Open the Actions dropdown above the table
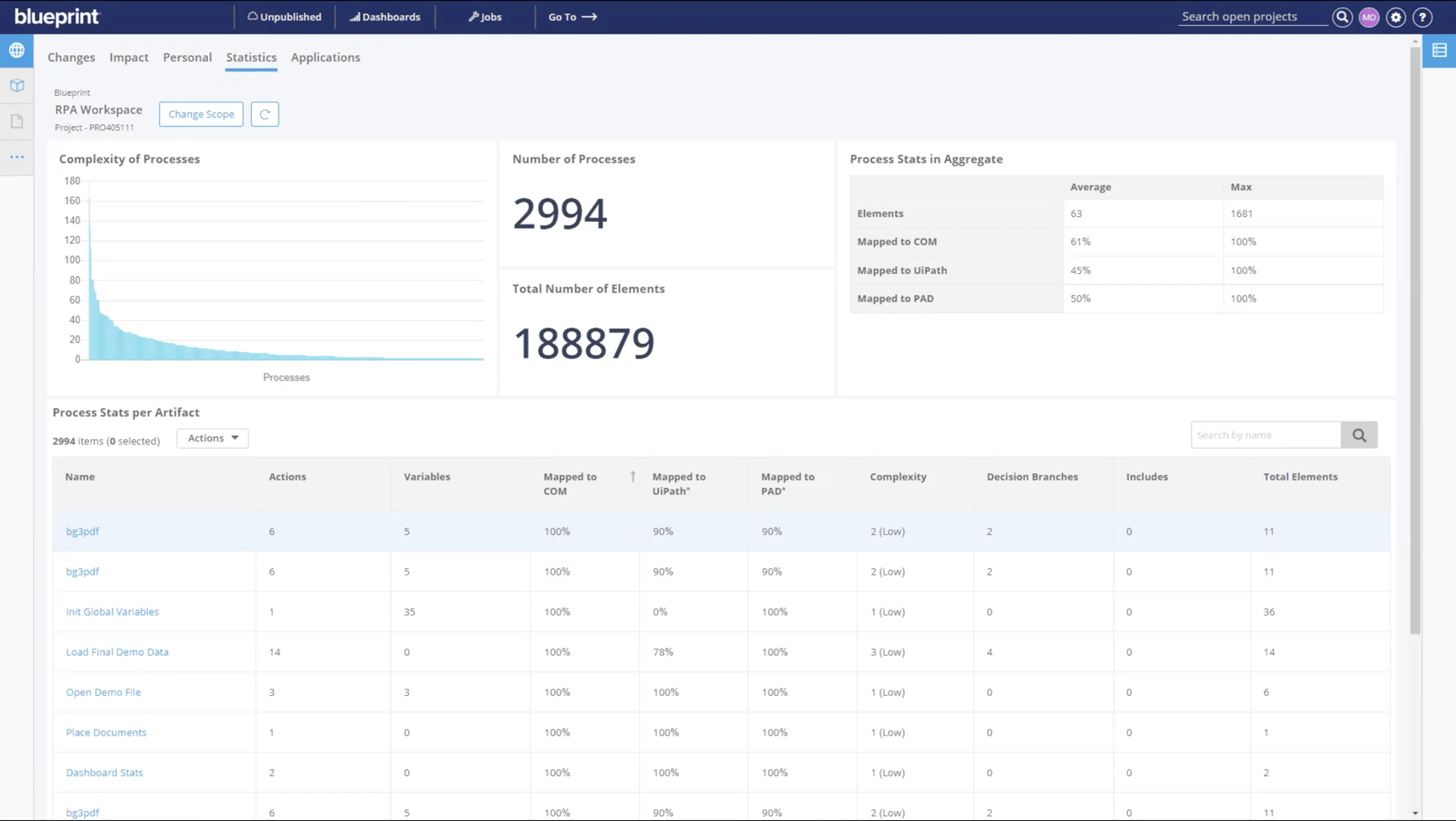Viewport: 1456px width, 821px height. pos(212,438)
